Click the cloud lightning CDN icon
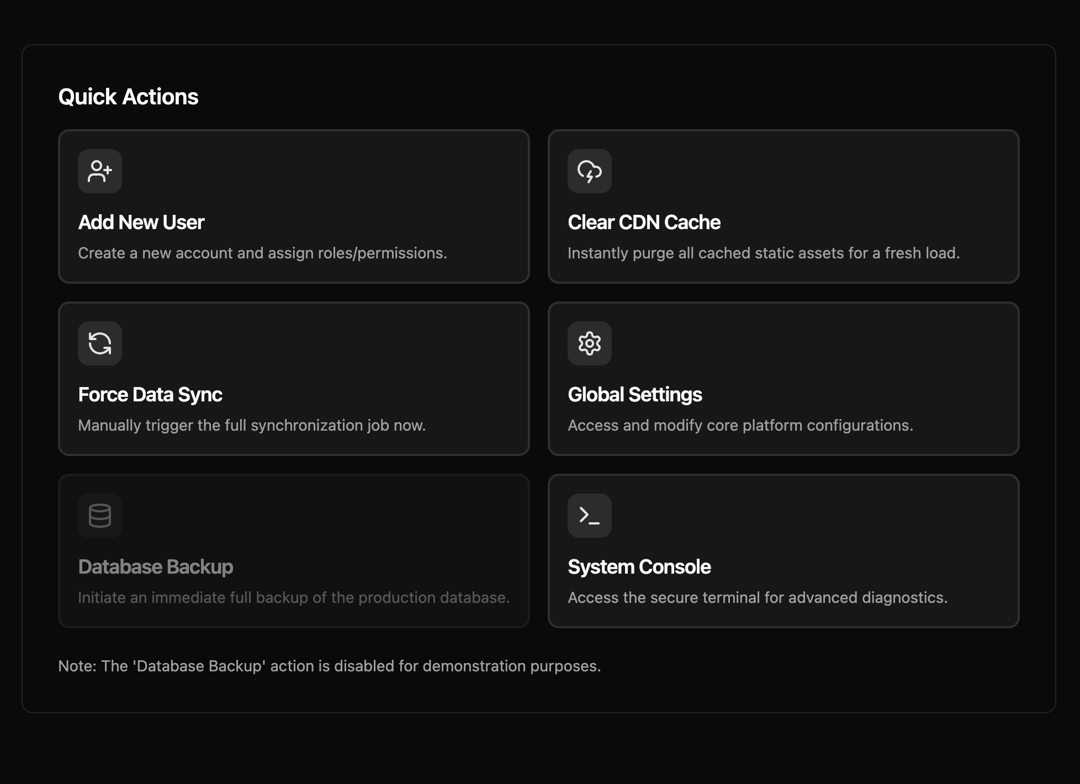This screenshot has height=784, width=1080. click(590, 171)
